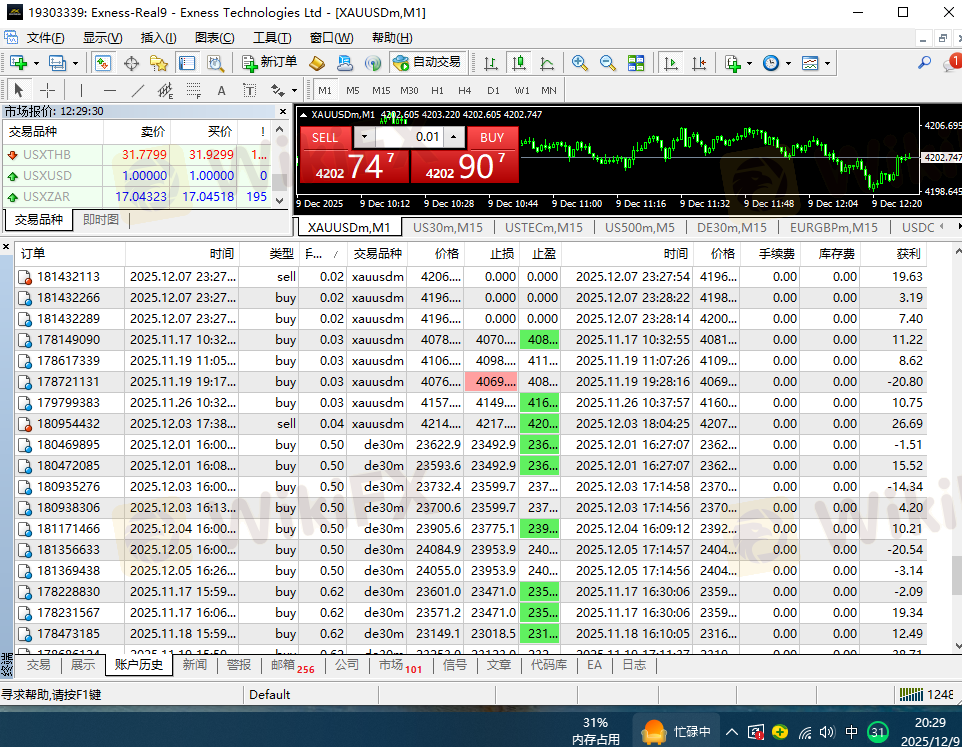Zoom out on the chart
This screenshot has width=962, height=747.
point(607,62)
